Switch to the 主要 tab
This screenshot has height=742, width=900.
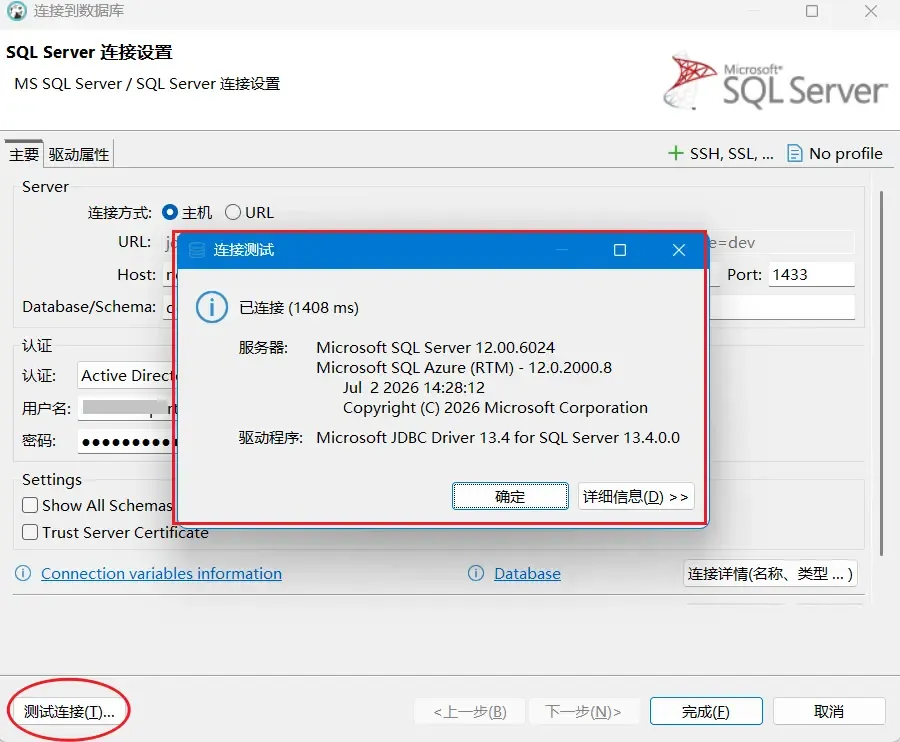[x=24, y=154]
